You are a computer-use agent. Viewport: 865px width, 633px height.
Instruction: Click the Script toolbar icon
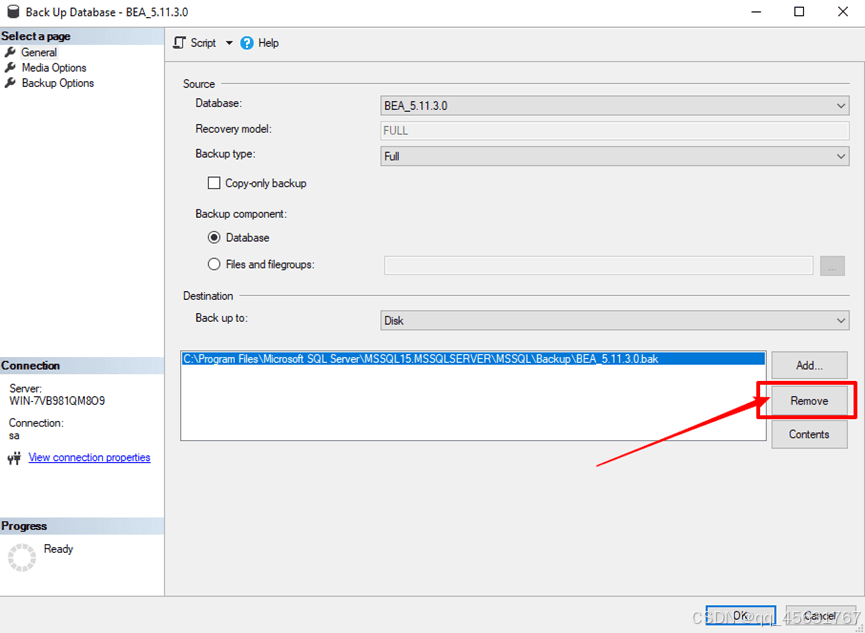[x=180, y=43]
